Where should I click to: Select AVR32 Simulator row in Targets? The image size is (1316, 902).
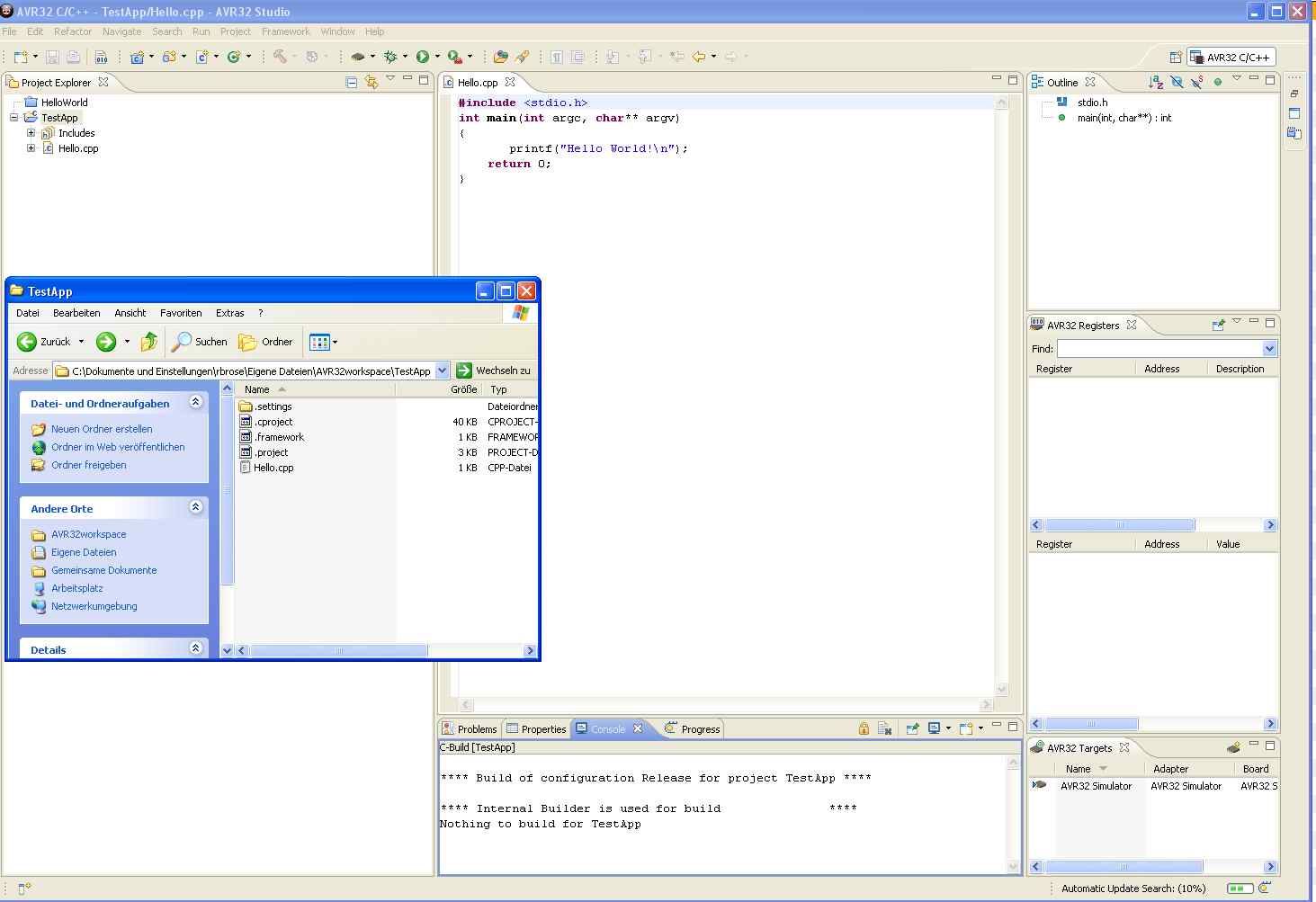click(1154, 786)
